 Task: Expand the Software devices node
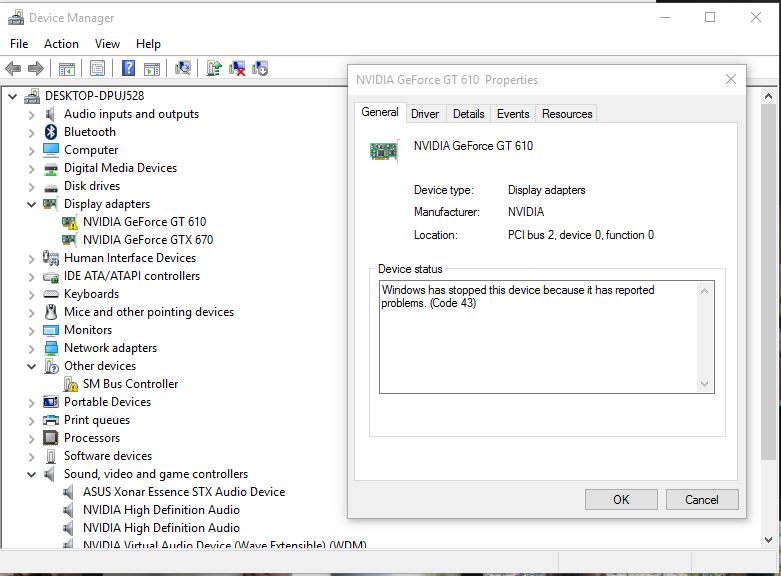point(31,456)
